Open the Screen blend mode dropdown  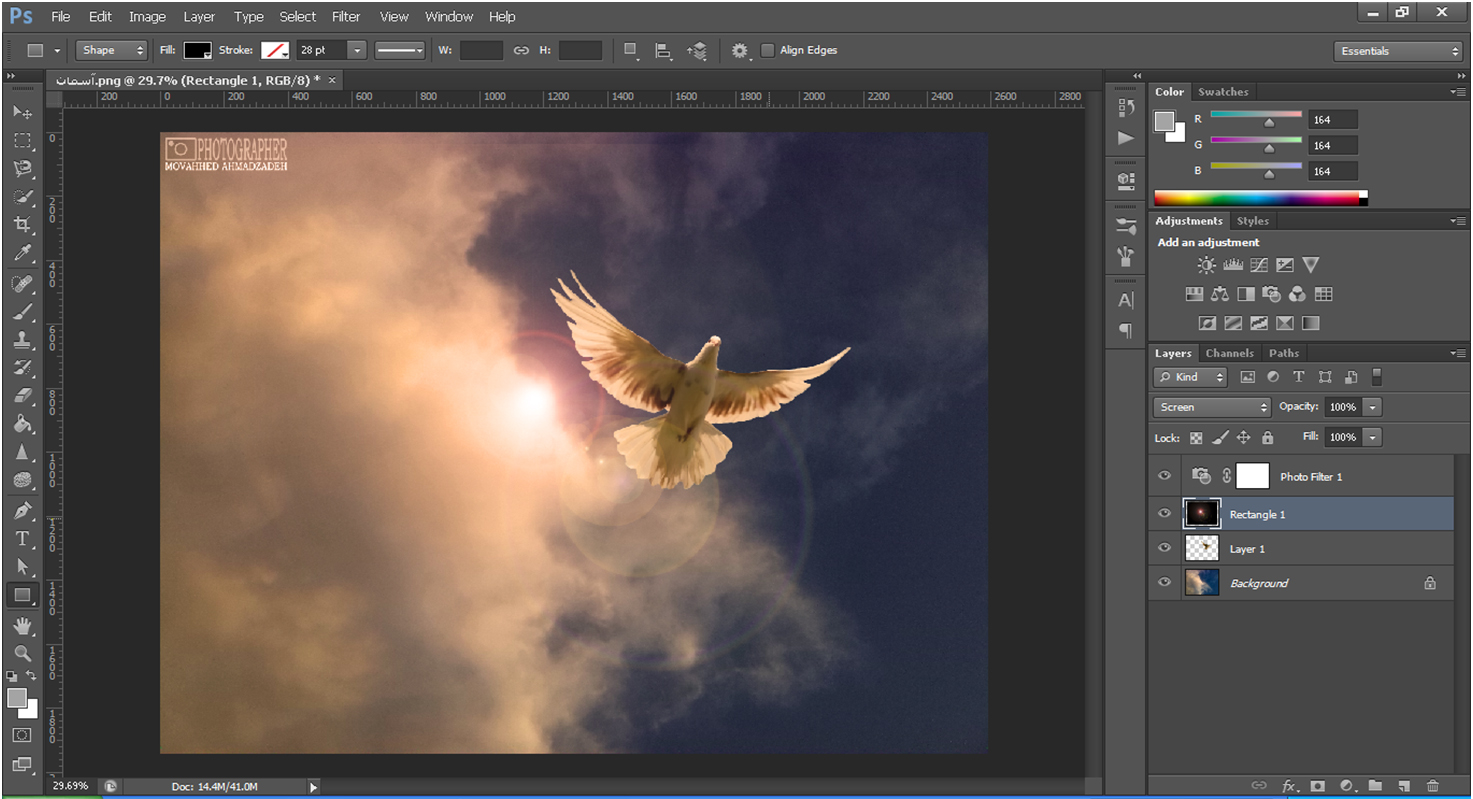click(x=1212, y=407)
